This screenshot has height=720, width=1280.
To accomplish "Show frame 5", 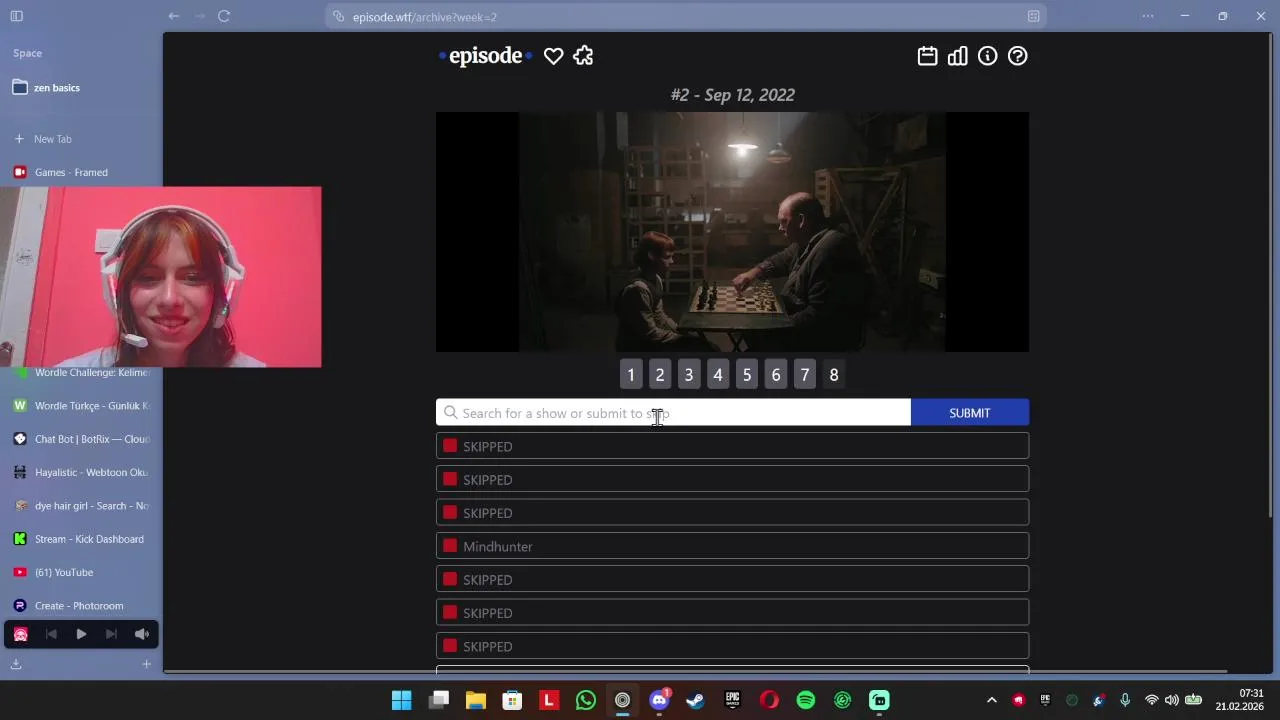I will pos(747,375).
